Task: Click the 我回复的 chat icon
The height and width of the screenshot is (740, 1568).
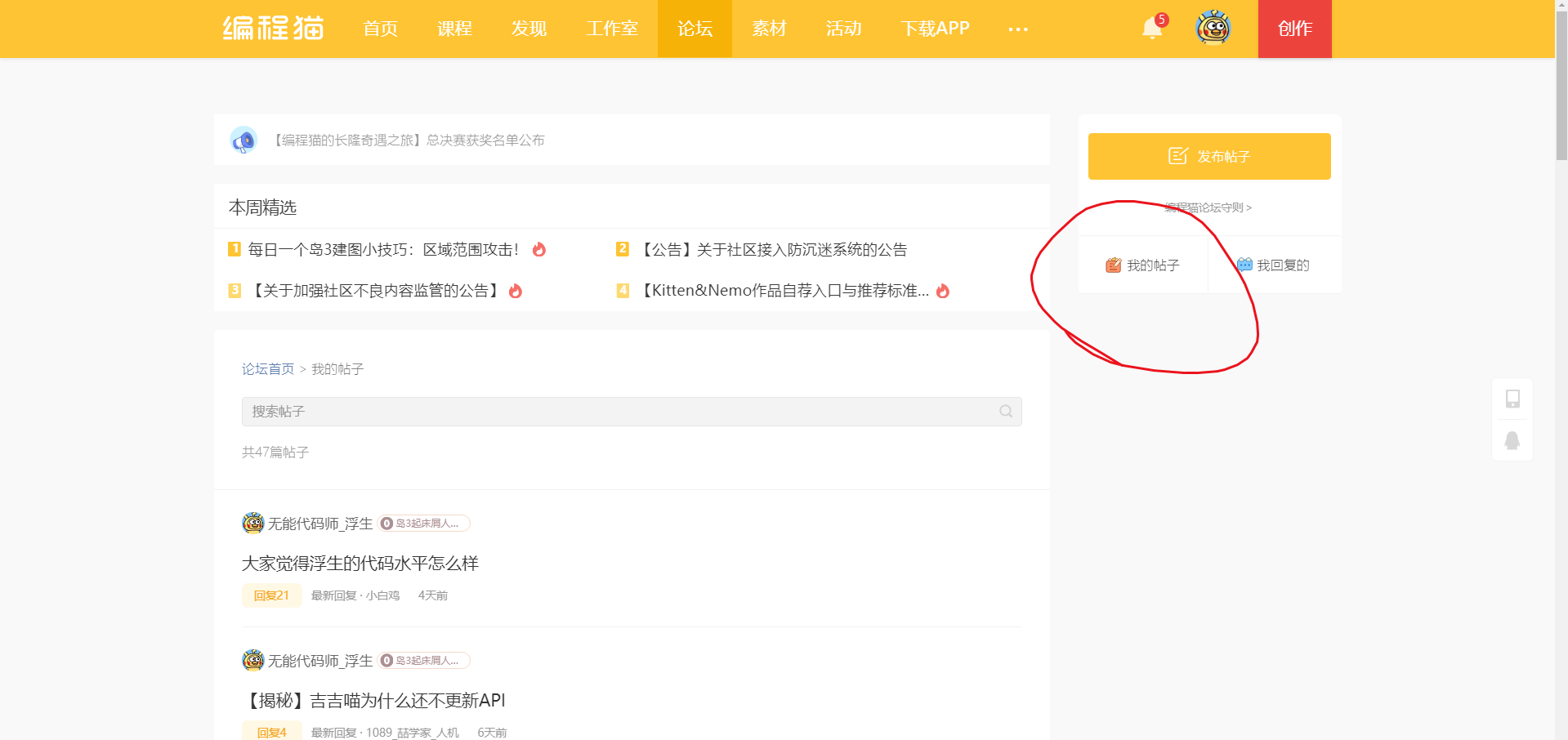Action: (1244, 265)
